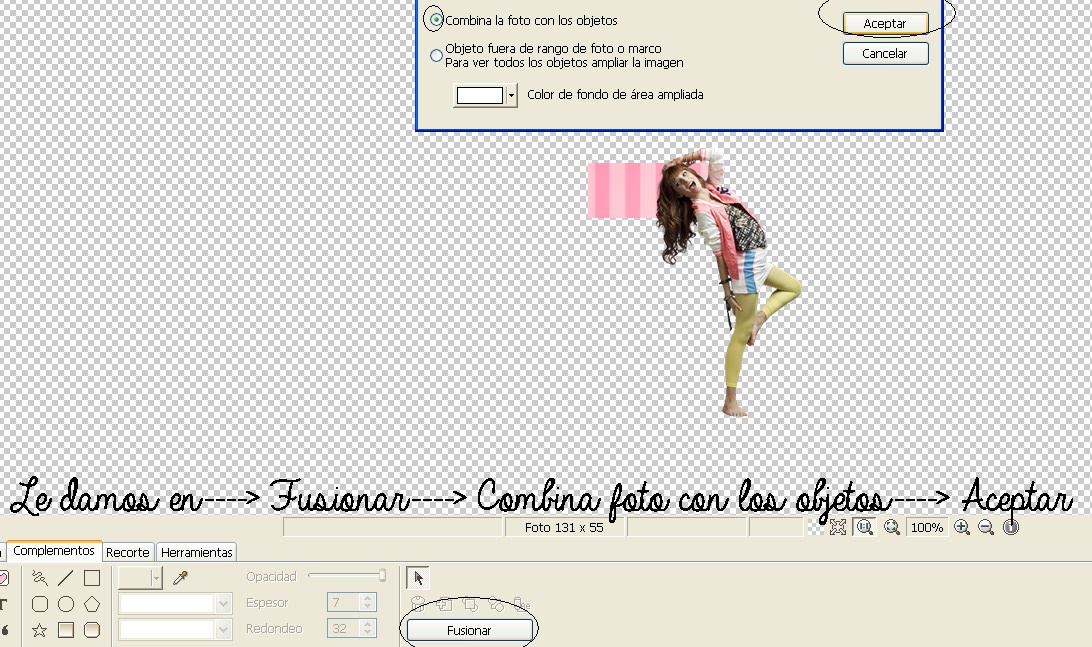This screenshot has height=647, width=1092.
Task: Click the zoom out magnifier icon
Action: coord(985,527)
